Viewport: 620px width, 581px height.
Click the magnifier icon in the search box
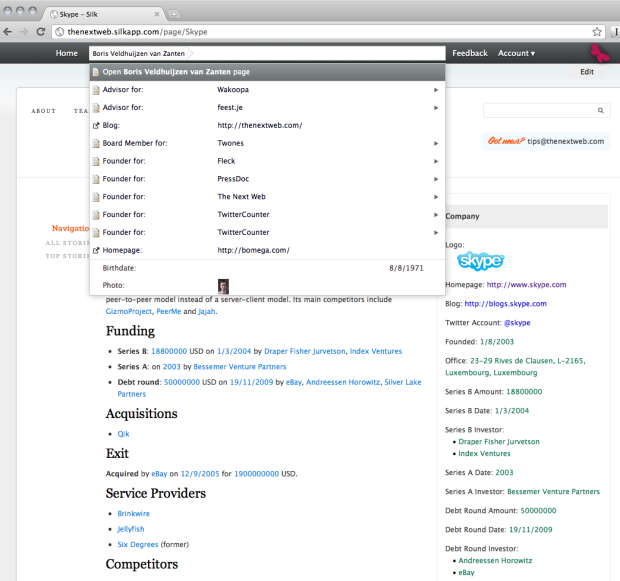pyautogui.click(x=601, y=111)
